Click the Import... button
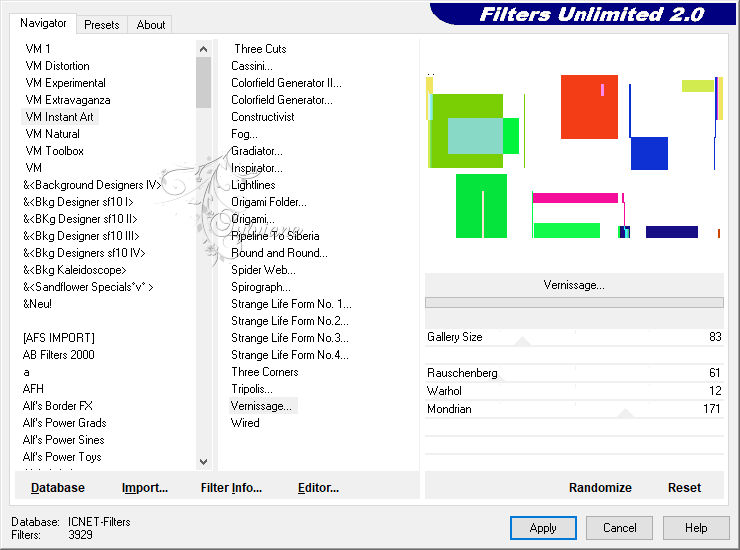Screen dimensions: 740x550 click(145, 488)
